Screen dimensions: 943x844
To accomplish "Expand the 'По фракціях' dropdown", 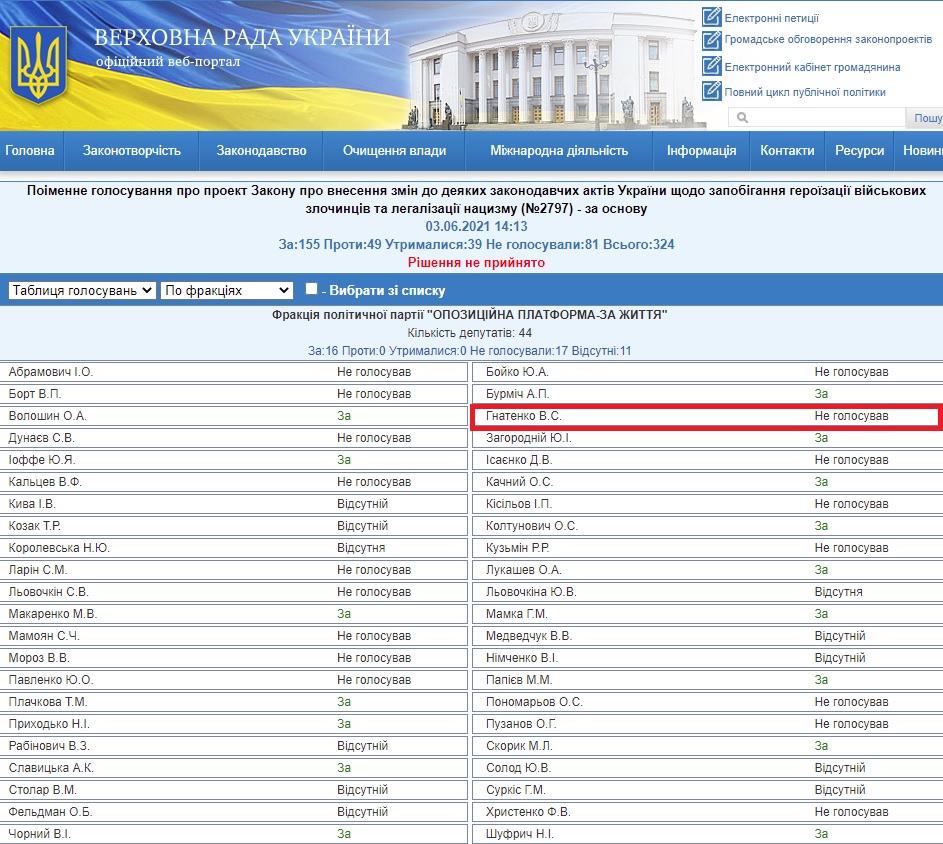I will click(226, 290).
